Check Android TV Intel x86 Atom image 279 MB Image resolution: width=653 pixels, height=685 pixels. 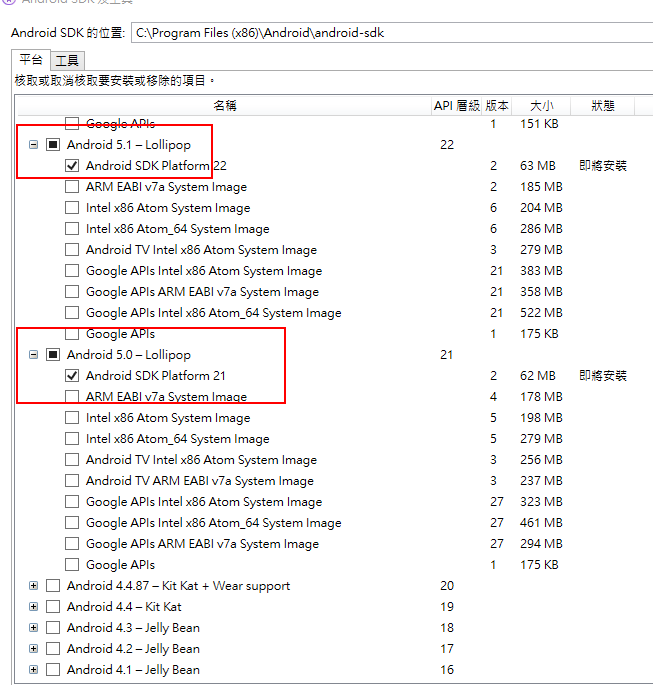72,250
